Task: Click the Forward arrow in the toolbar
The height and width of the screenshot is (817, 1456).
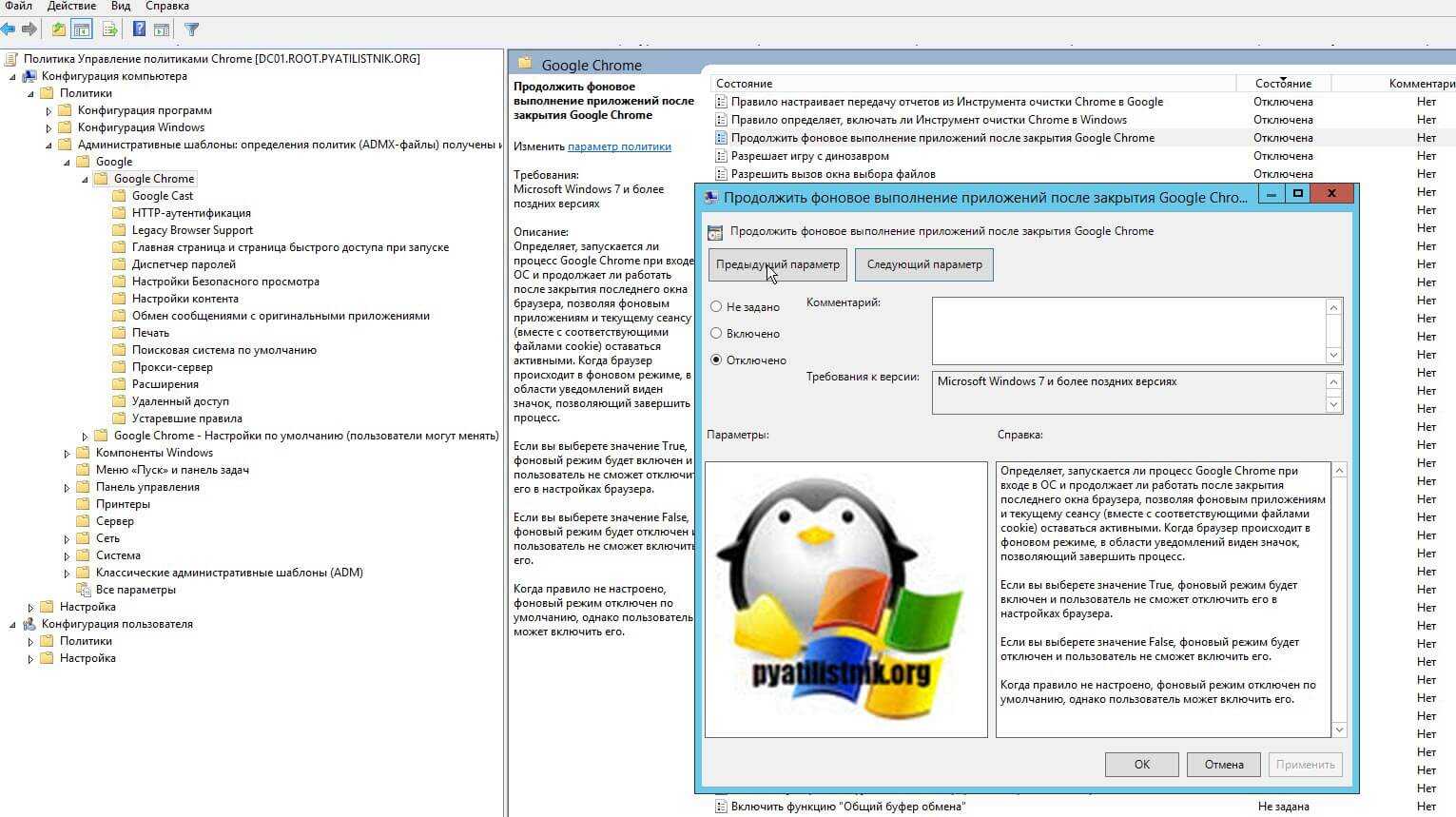Action: (29, 29)
